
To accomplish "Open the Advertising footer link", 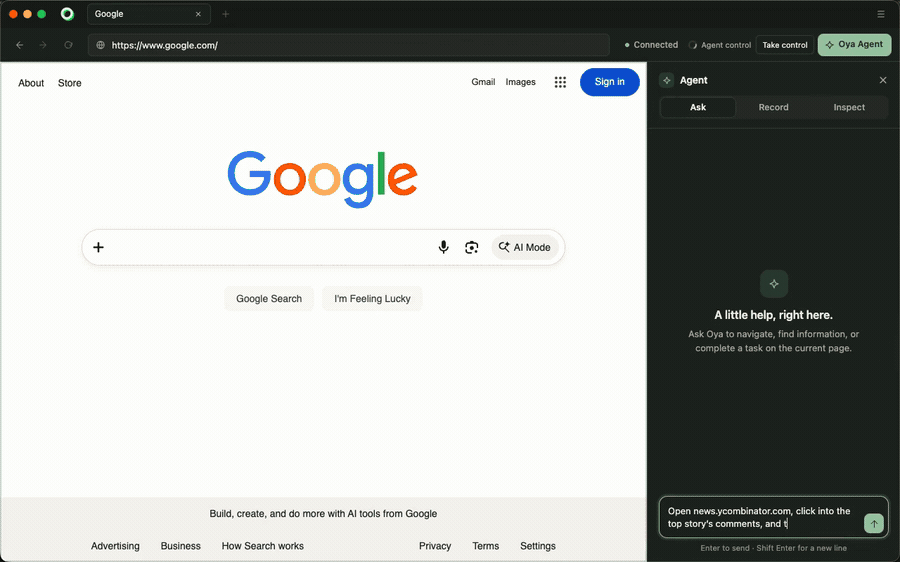I will [115, 546].
